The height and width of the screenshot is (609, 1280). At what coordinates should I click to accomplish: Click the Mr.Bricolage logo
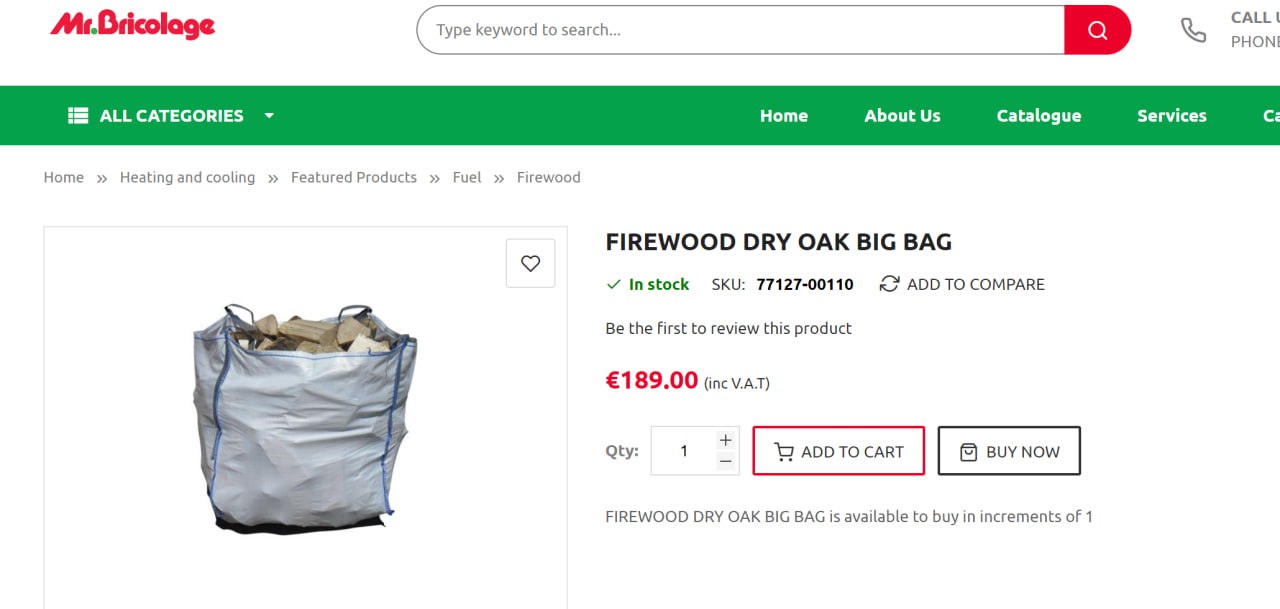(x=132, y=25)
